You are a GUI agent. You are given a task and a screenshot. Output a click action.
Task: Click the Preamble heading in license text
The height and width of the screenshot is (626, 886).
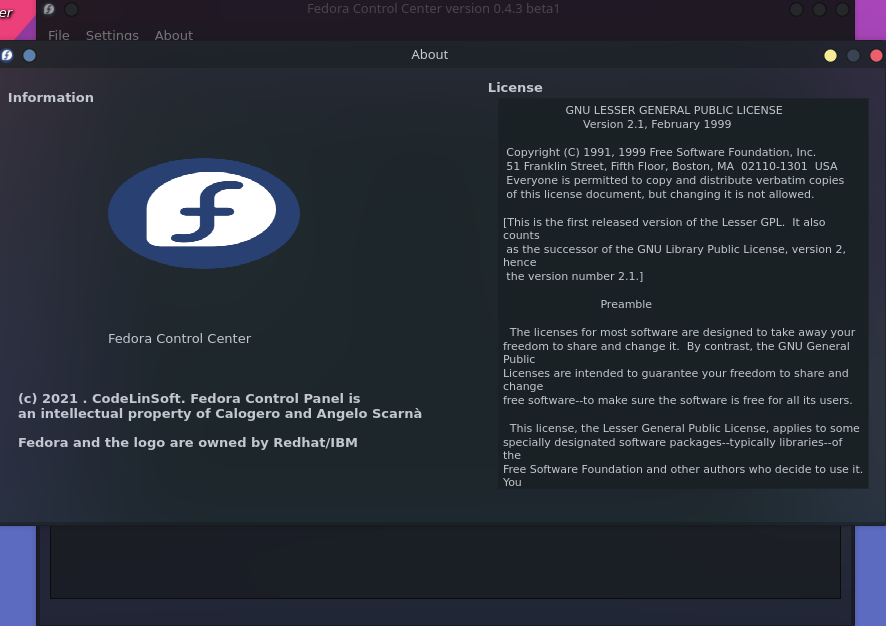coord(626,304)
